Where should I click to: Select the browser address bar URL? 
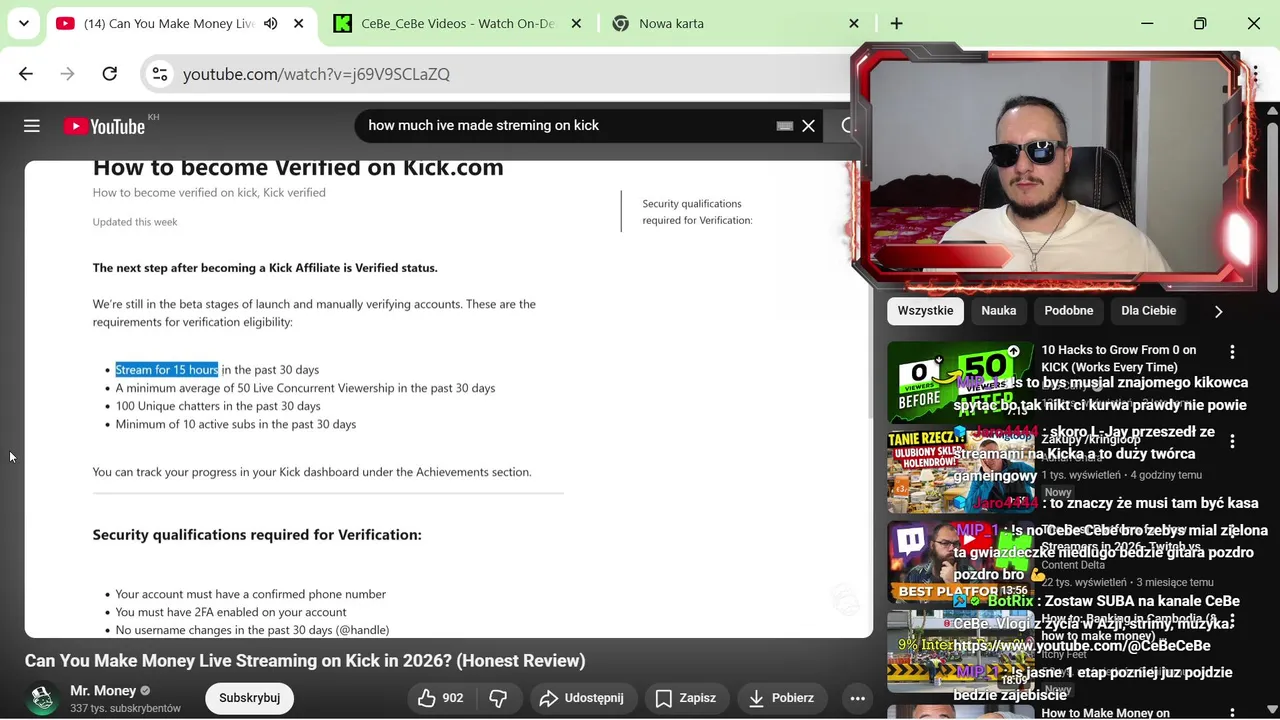click(x=316, y=74)
